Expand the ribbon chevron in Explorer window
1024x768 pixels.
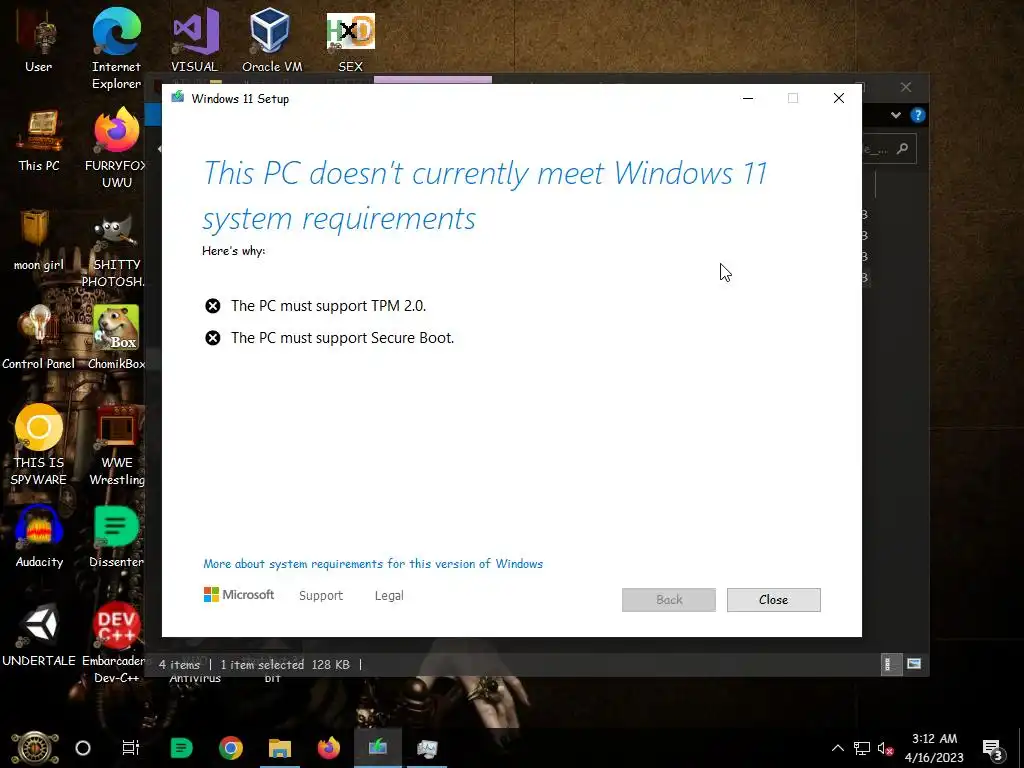896,116
